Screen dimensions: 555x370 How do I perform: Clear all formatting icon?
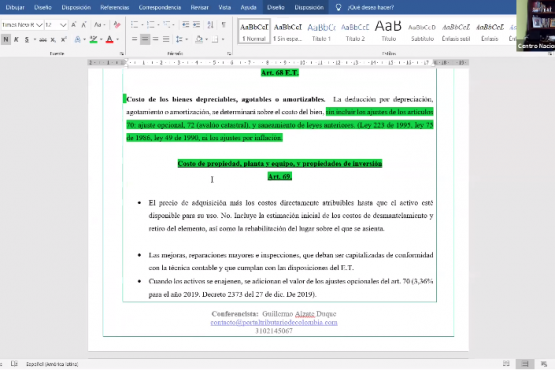tap(117, 24)
